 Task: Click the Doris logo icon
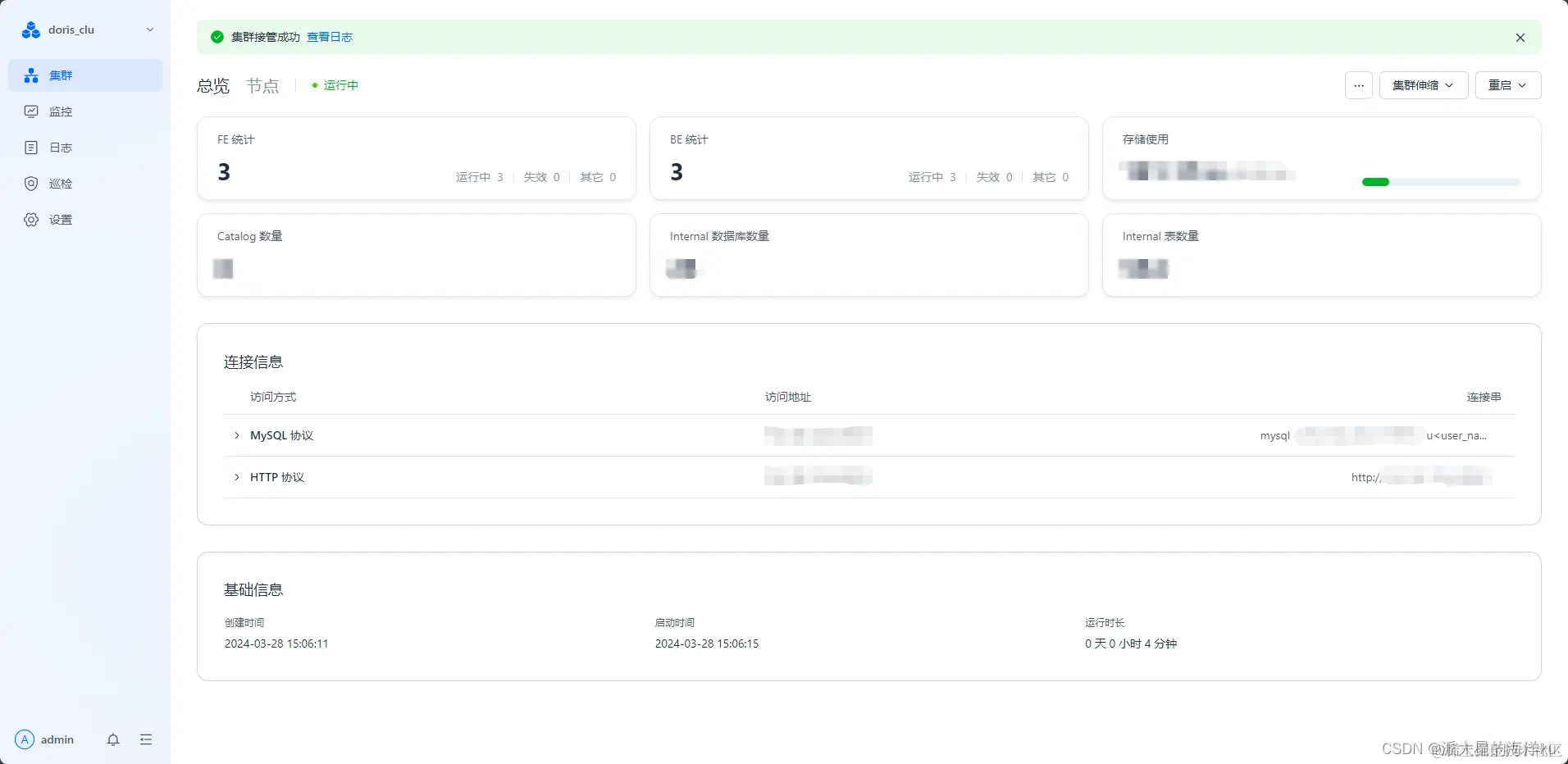click(x=31, y=30)
